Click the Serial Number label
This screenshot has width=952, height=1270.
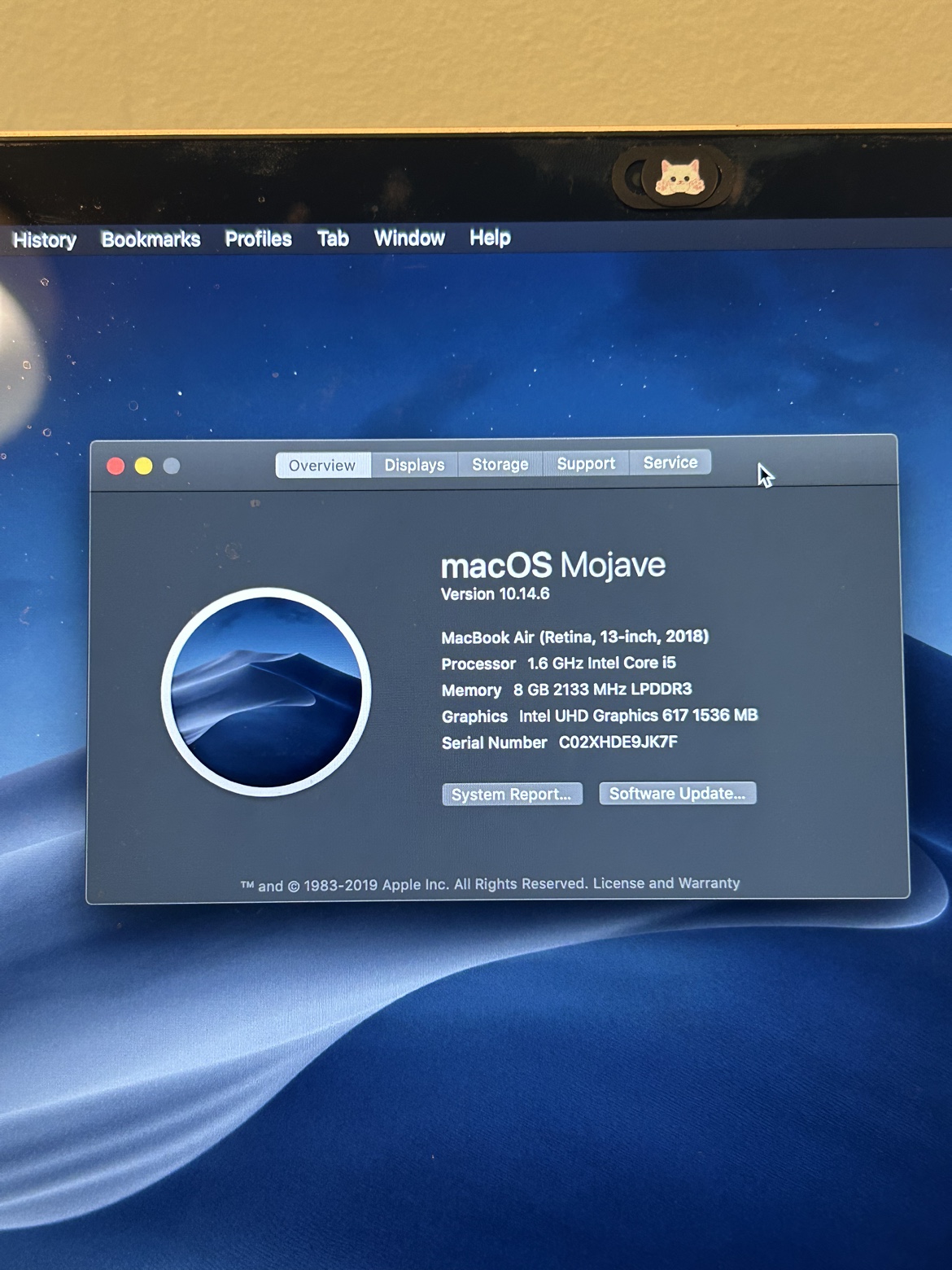494,742
